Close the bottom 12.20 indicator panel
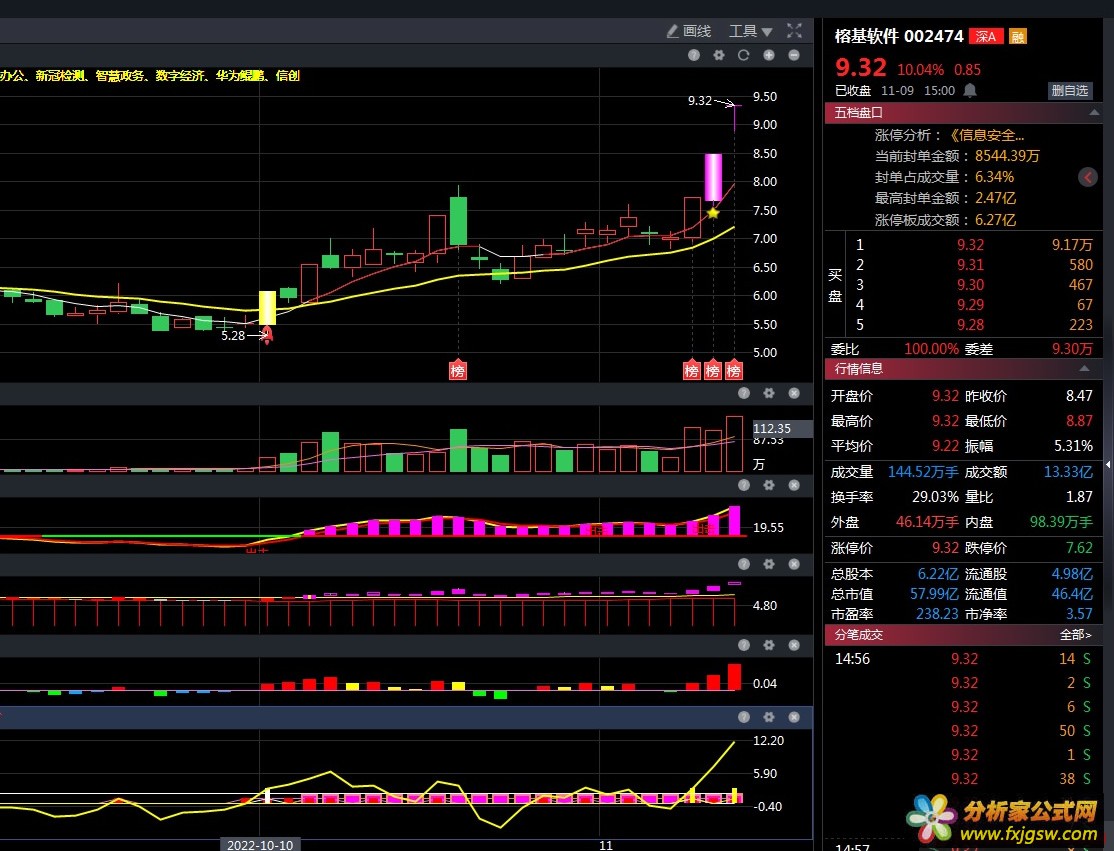1114x851 pixels. pyautogui.click(x=794, y=717)
